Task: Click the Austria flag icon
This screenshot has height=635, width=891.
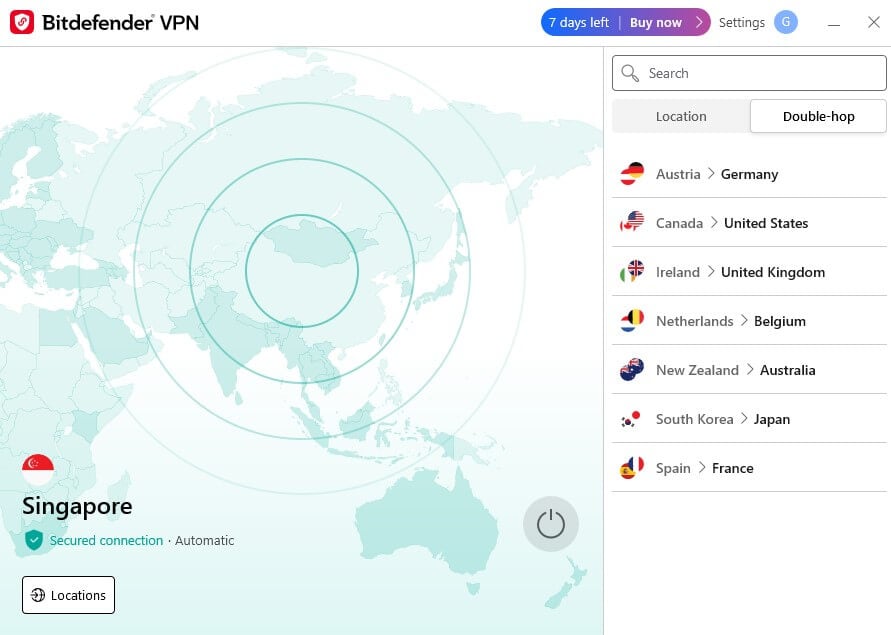Action: 631,173
